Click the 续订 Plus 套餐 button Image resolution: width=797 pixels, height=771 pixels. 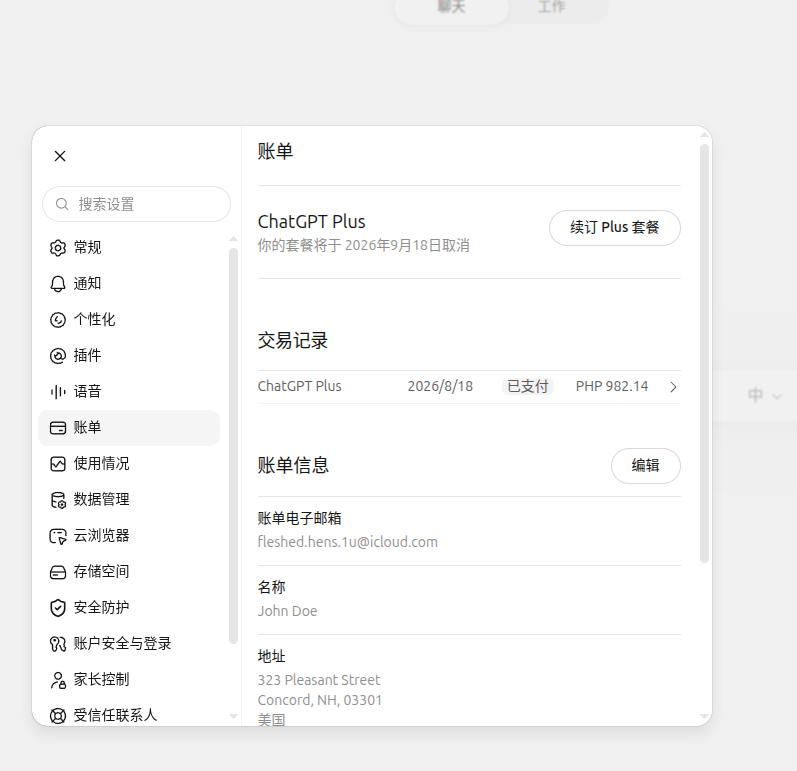click(615, 228)
